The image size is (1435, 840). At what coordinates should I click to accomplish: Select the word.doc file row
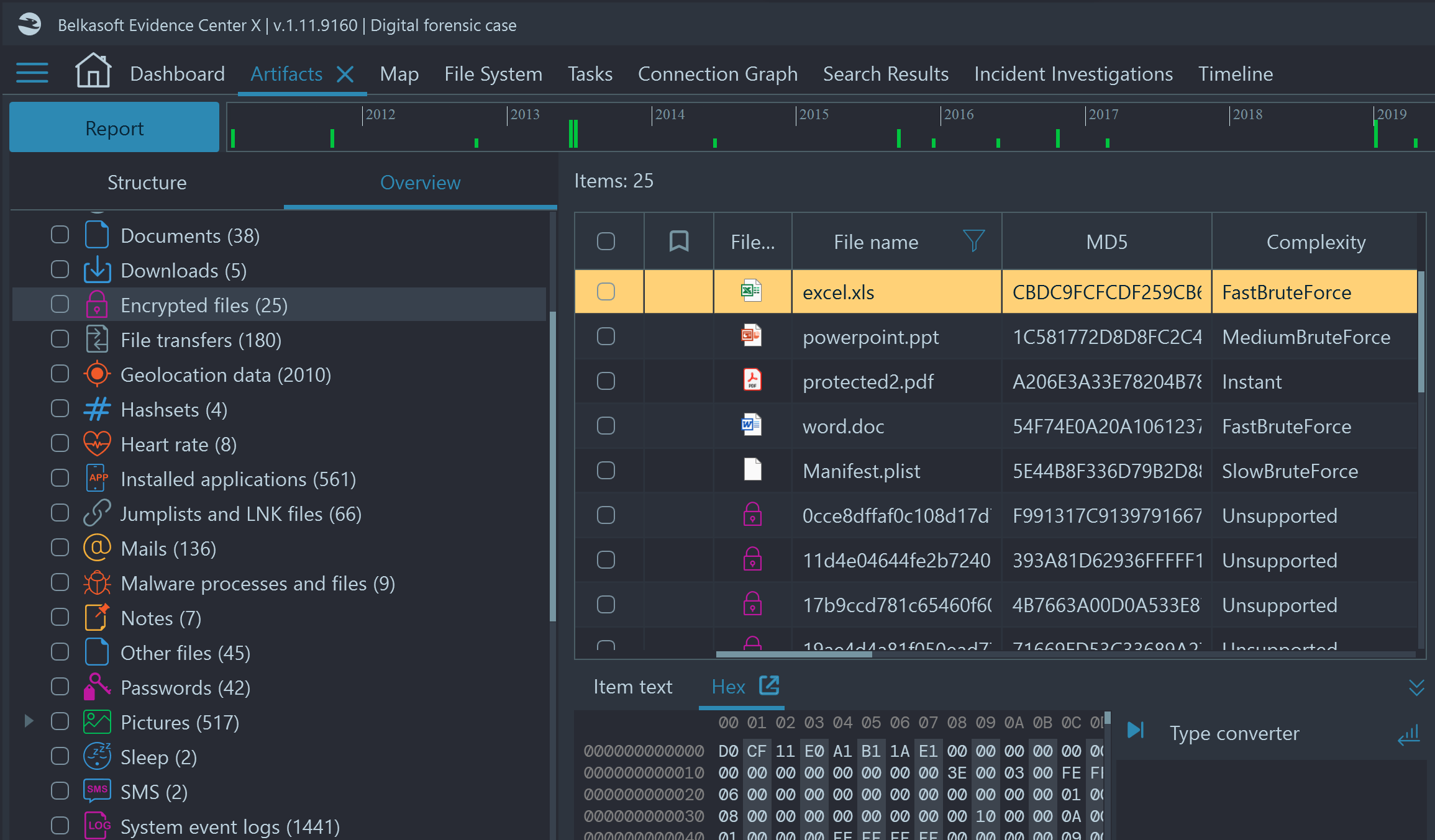coord(996,426)
